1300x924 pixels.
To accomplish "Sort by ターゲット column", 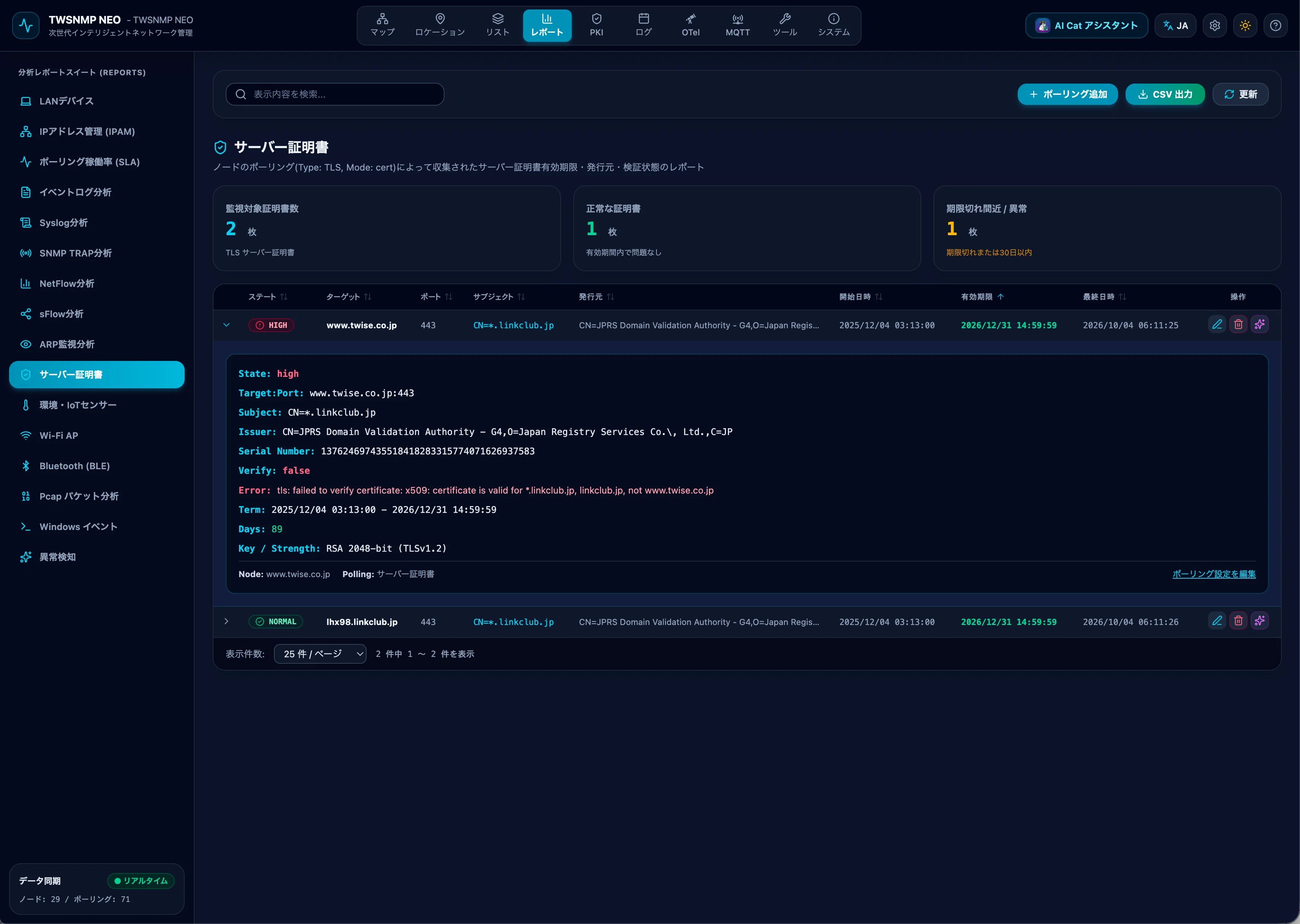I will 349,297.
